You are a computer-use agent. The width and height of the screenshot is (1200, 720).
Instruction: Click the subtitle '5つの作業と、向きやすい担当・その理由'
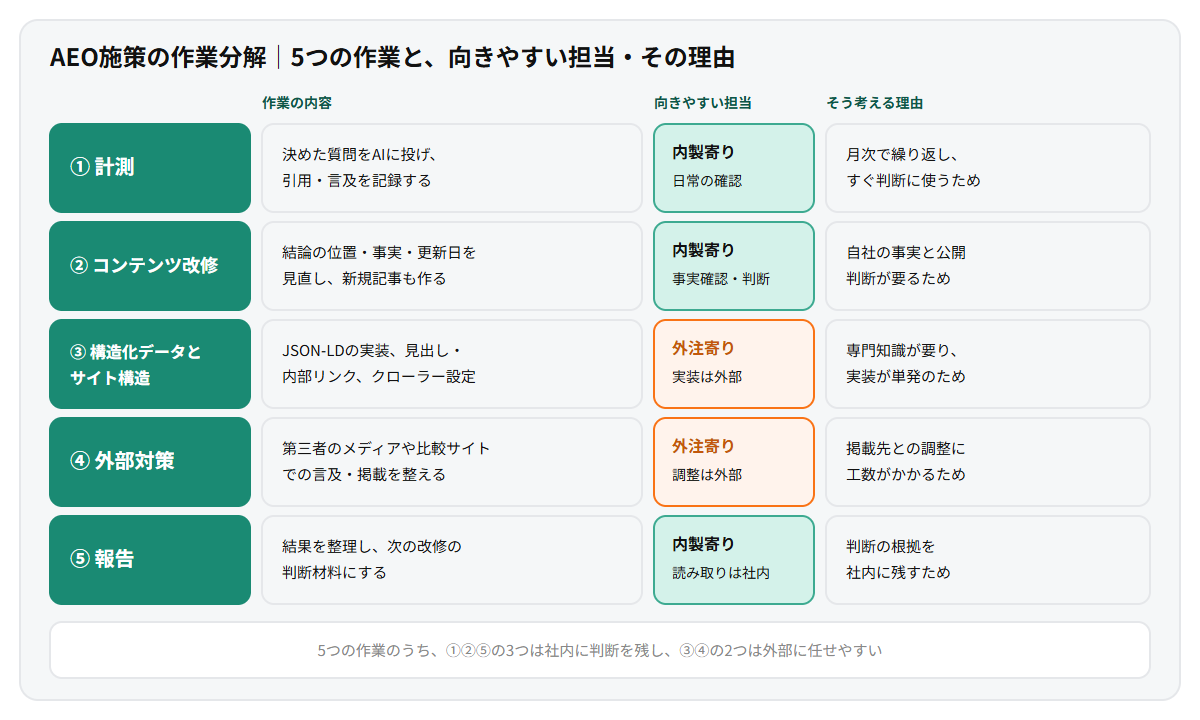pyautogui.click(x=512, y=58)
